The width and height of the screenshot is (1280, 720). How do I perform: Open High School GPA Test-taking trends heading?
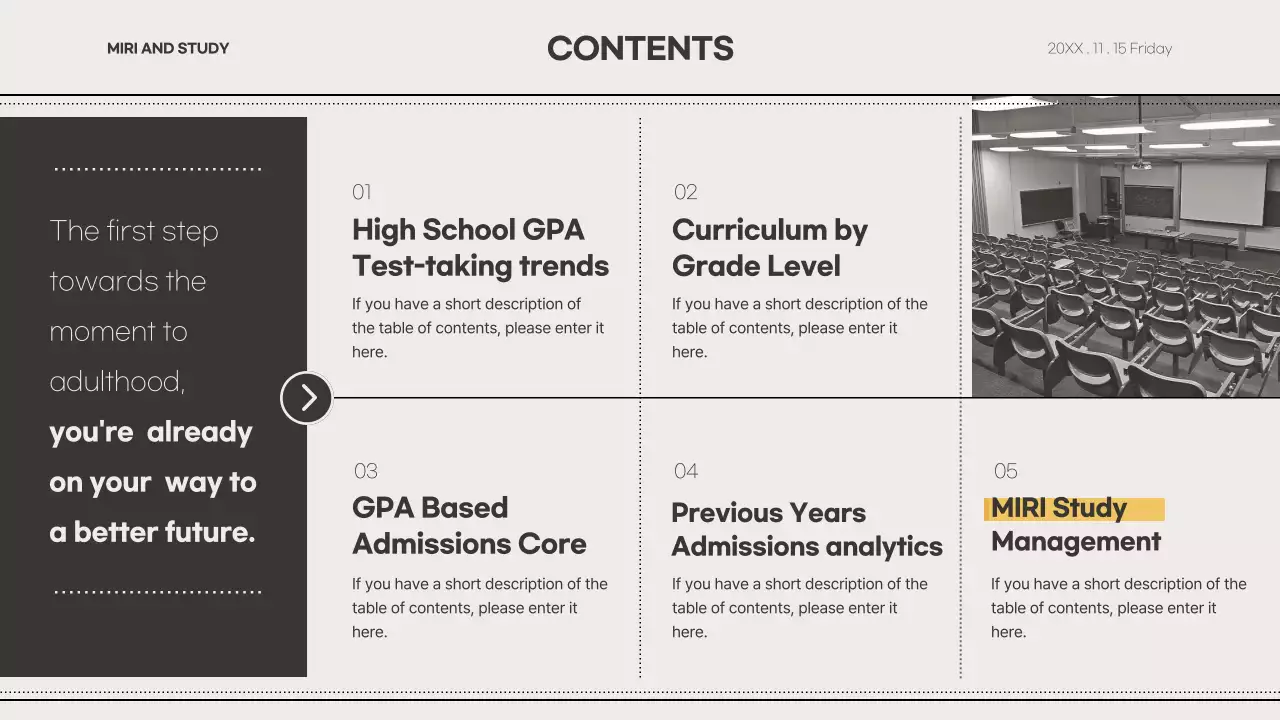480,248
